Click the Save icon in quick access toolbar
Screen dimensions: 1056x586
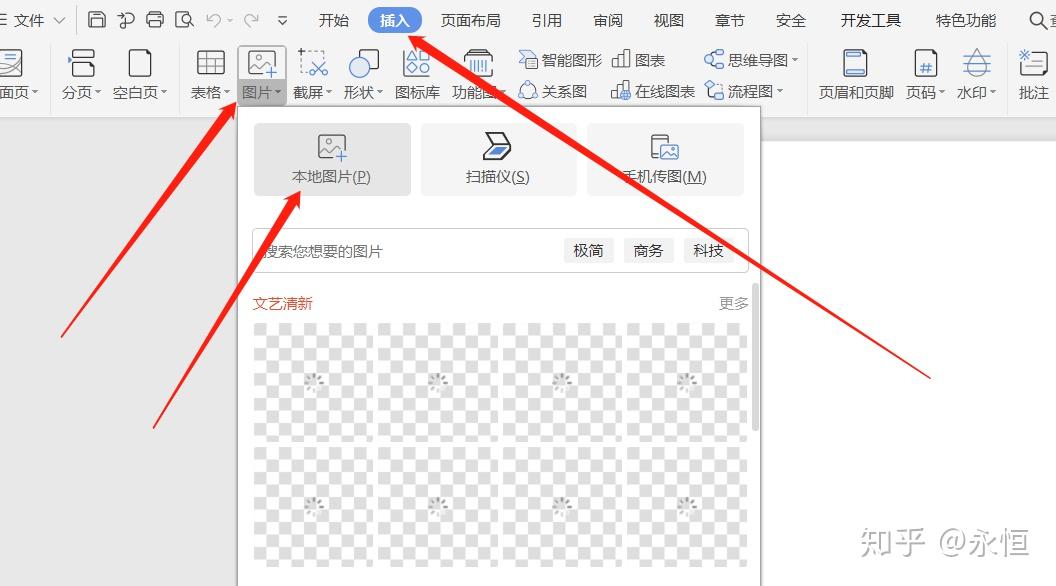click(x=96, y=20)
